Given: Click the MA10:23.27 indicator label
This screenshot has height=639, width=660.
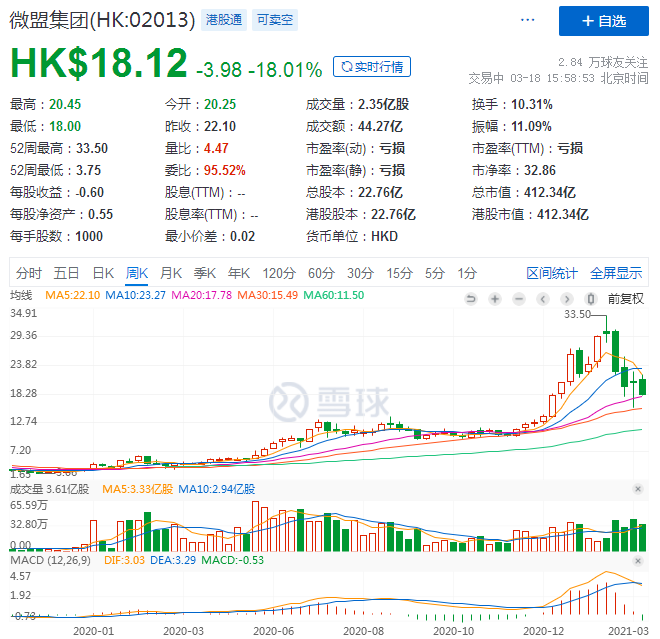Looking at the screenshot, I should (136, 295).
